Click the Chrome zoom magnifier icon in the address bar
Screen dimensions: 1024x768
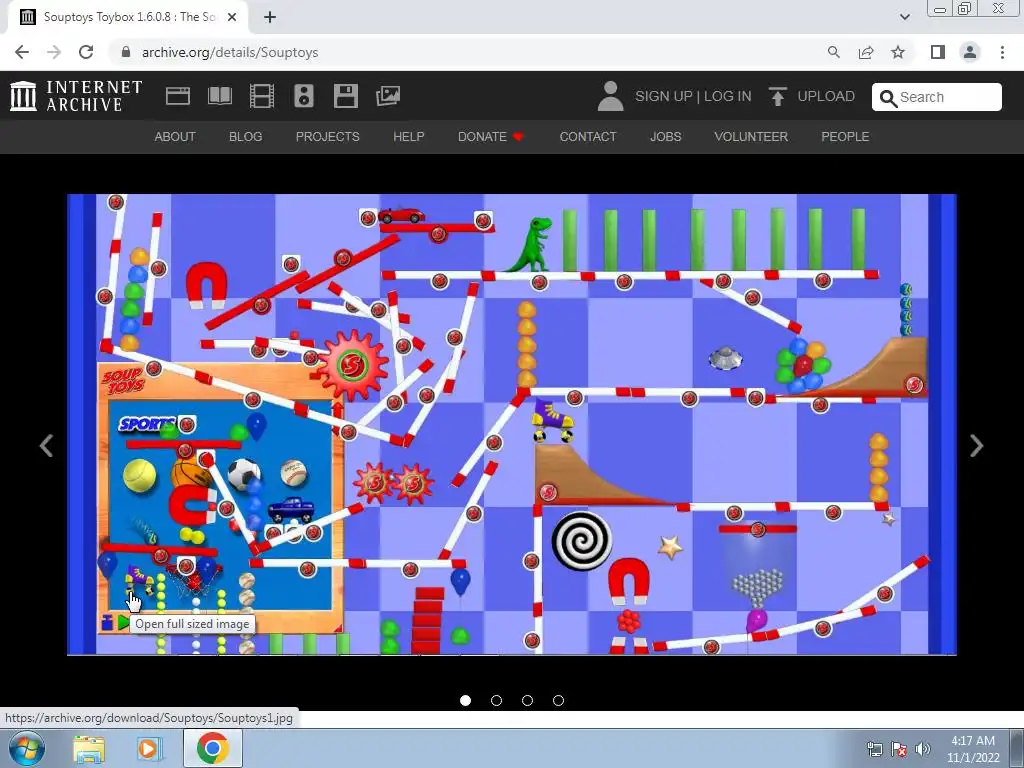833,52
